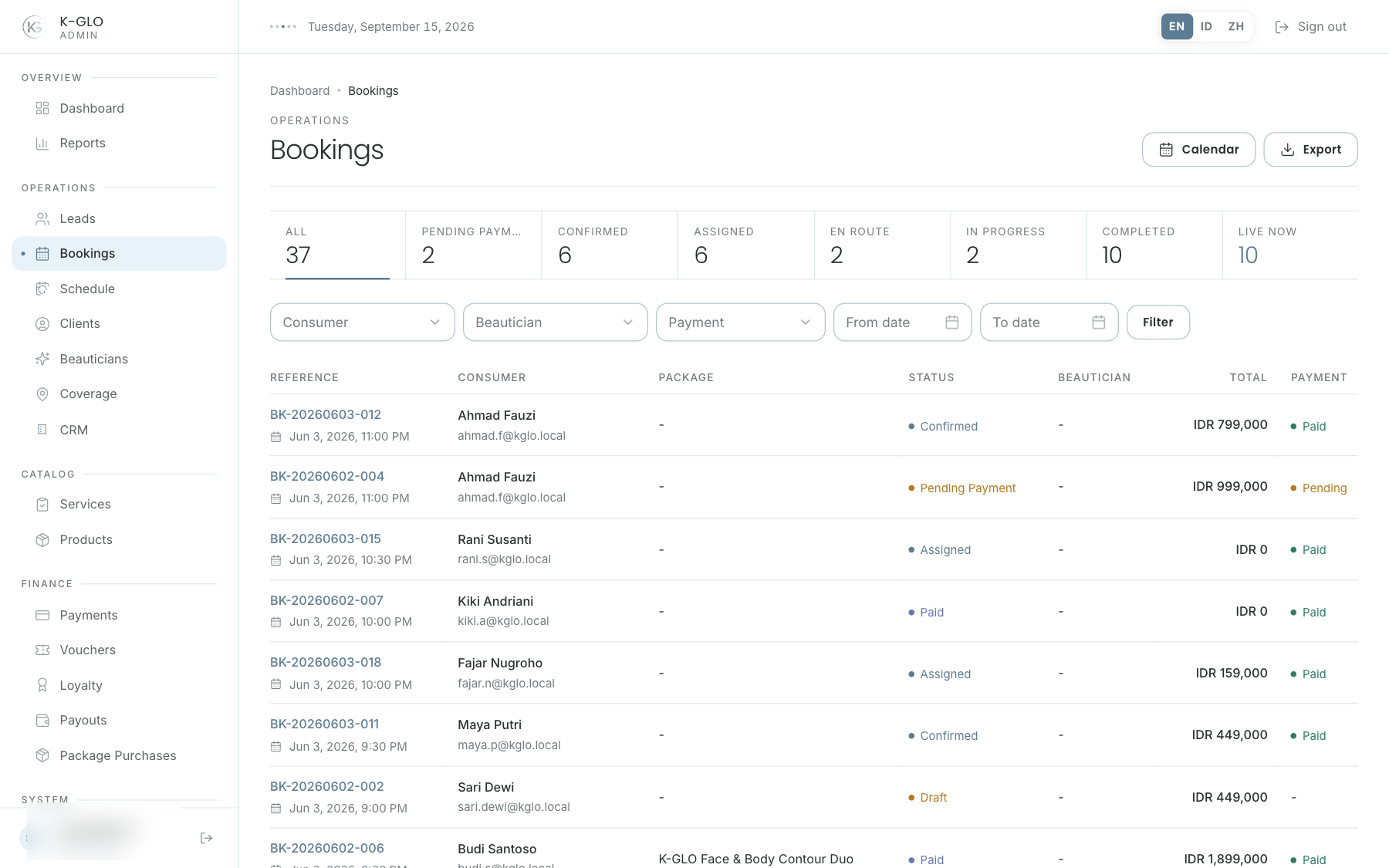Open booking BK-20260603-012
The width and height of the screenshot is (1389, 868).
coord(326,415)
